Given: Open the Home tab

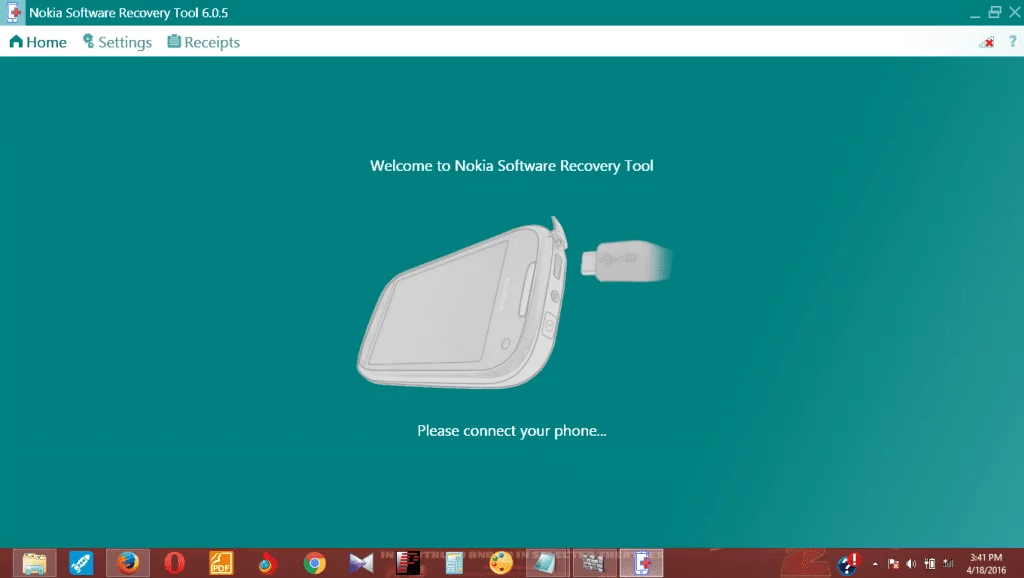Looking at the screenshot, I should click(38, 42).
